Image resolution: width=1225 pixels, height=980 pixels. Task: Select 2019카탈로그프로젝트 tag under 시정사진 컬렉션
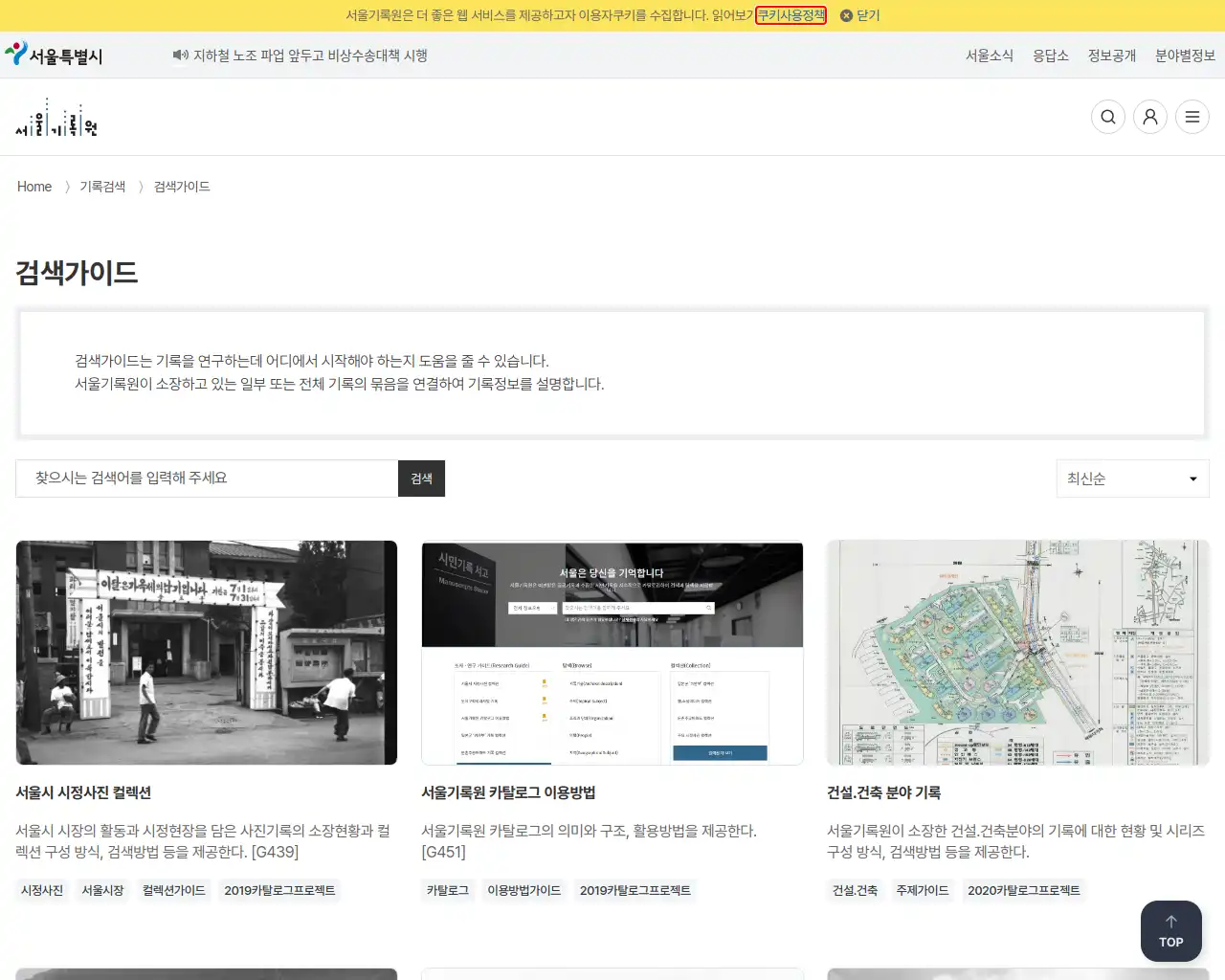pos(279,890)
